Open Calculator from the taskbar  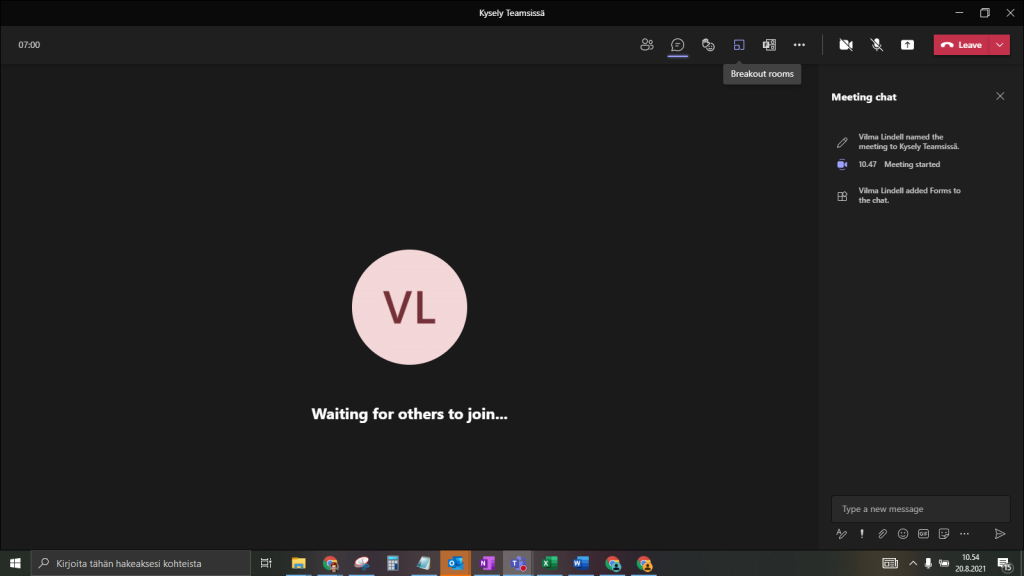(x=392, y=563)
